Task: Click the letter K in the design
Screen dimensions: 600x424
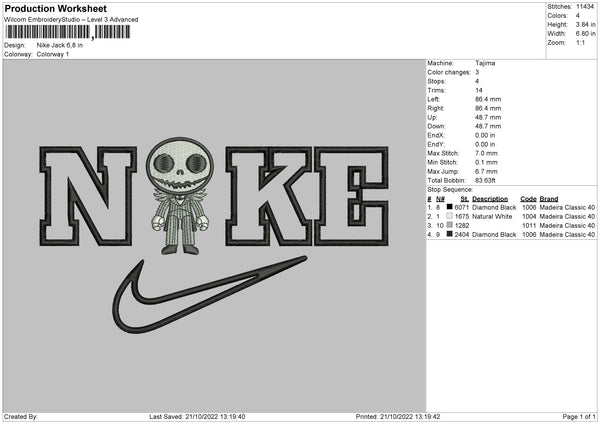Action: pyautogui.click(x=269, y=196)
